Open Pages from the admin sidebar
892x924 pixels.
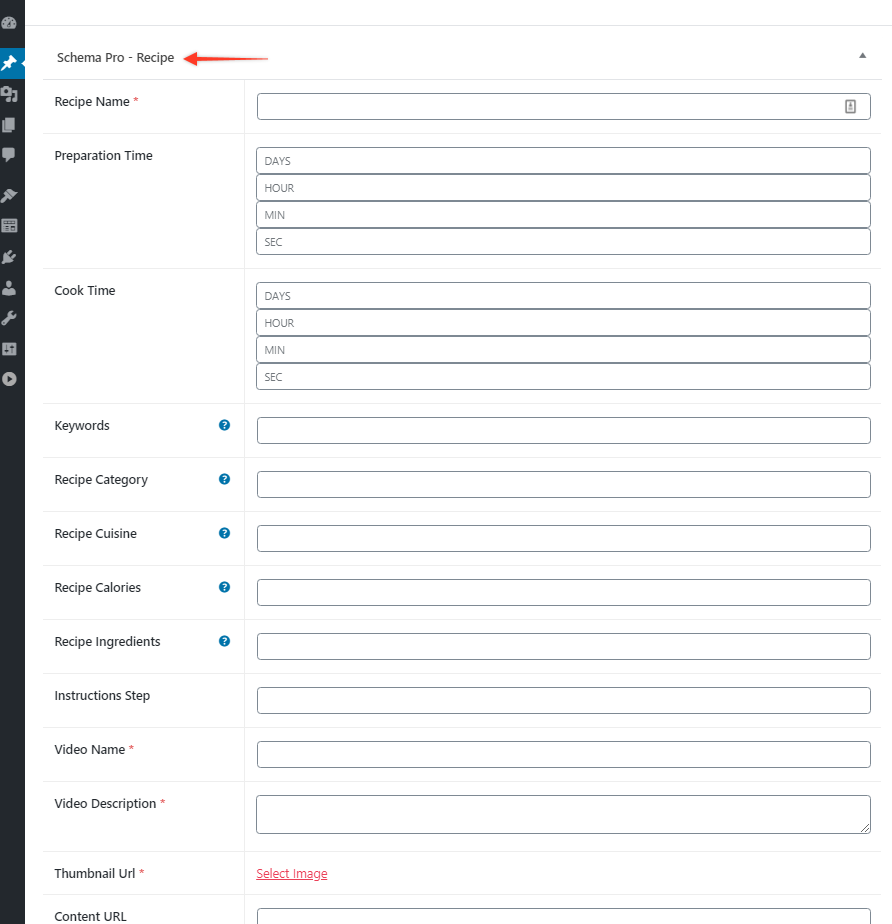click(x=9, y=125)
